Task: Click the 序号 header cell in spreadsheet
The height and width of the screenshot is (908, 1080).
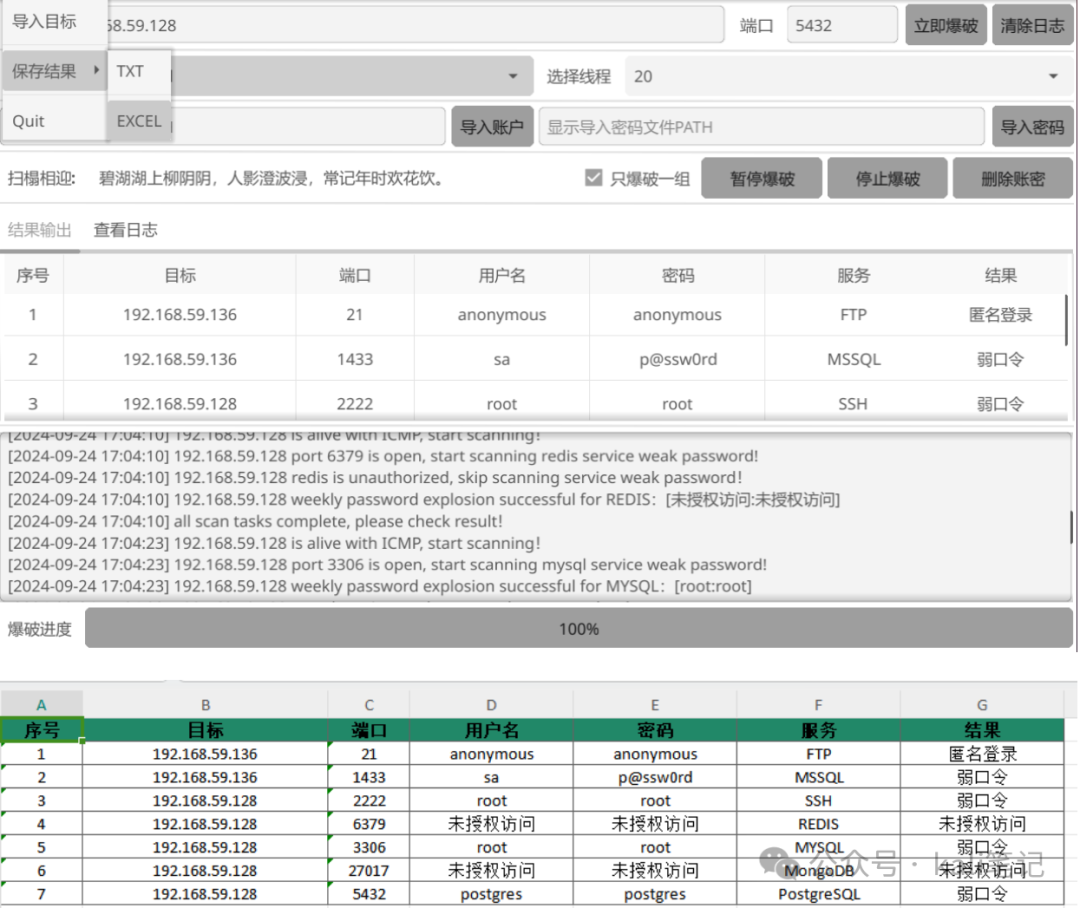Action: coord(41,730)
